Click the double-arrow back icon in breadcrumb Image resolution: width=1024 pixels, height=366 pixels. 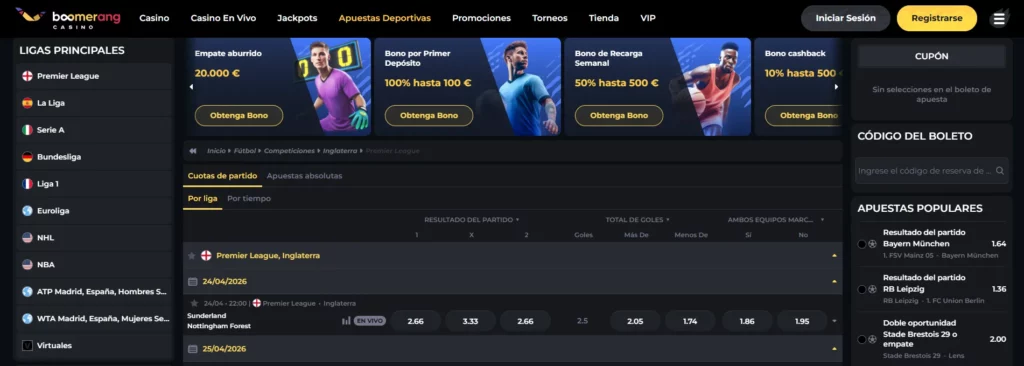click(x=193, y=151)
